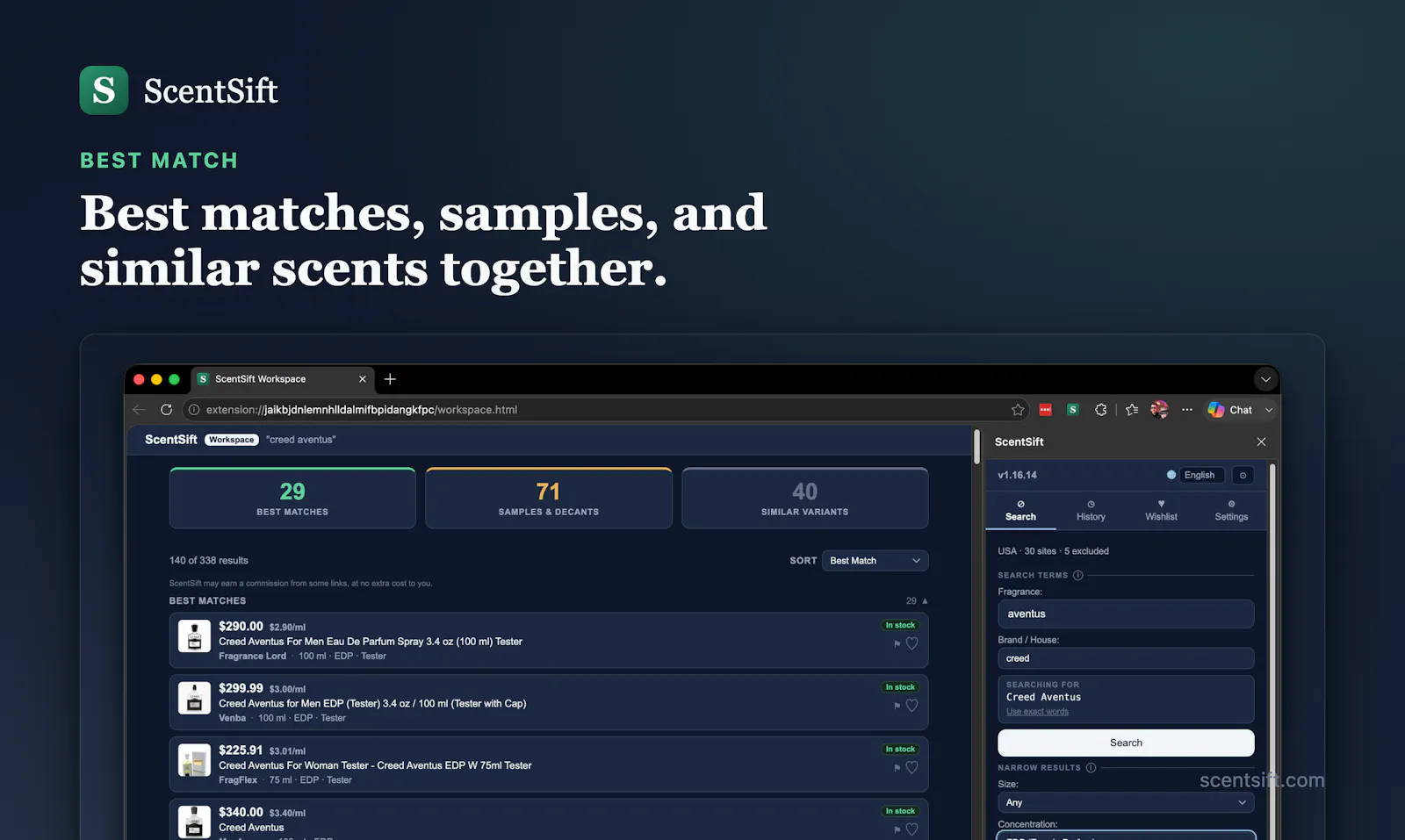Click the address bar URL

pos(362,410)
